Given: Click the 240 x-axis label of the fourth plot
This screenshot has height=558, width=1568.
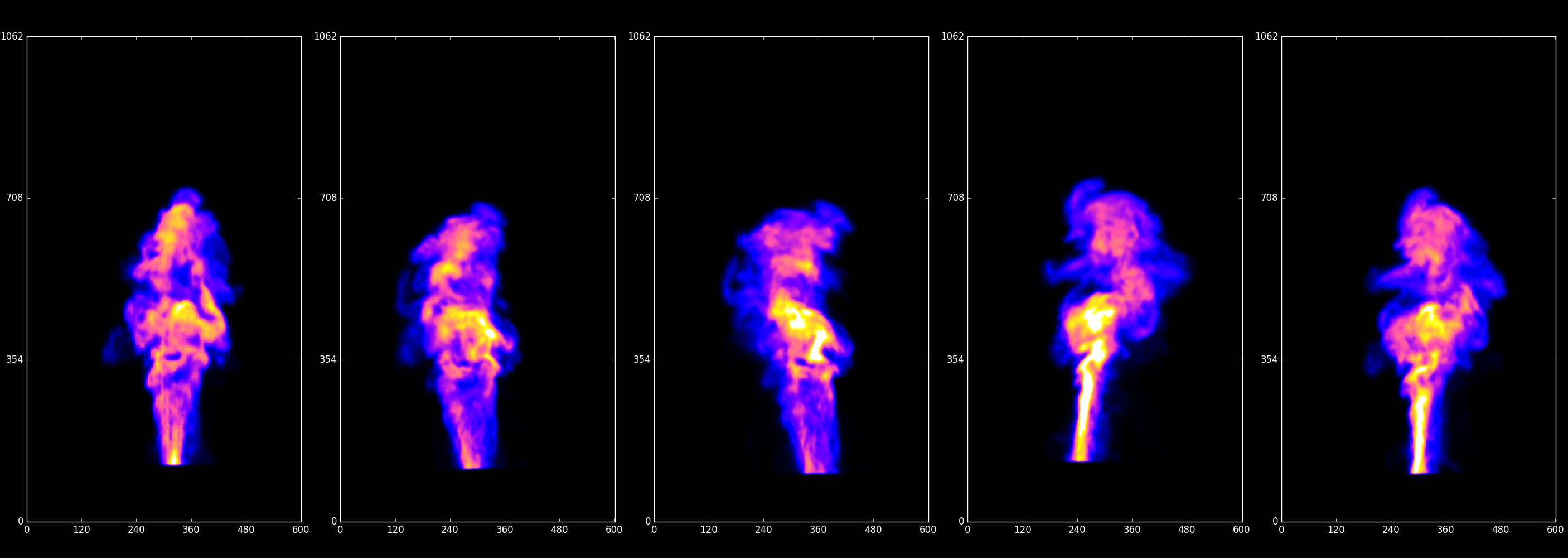Looking at the screenshot, I should pos(1077,530).
